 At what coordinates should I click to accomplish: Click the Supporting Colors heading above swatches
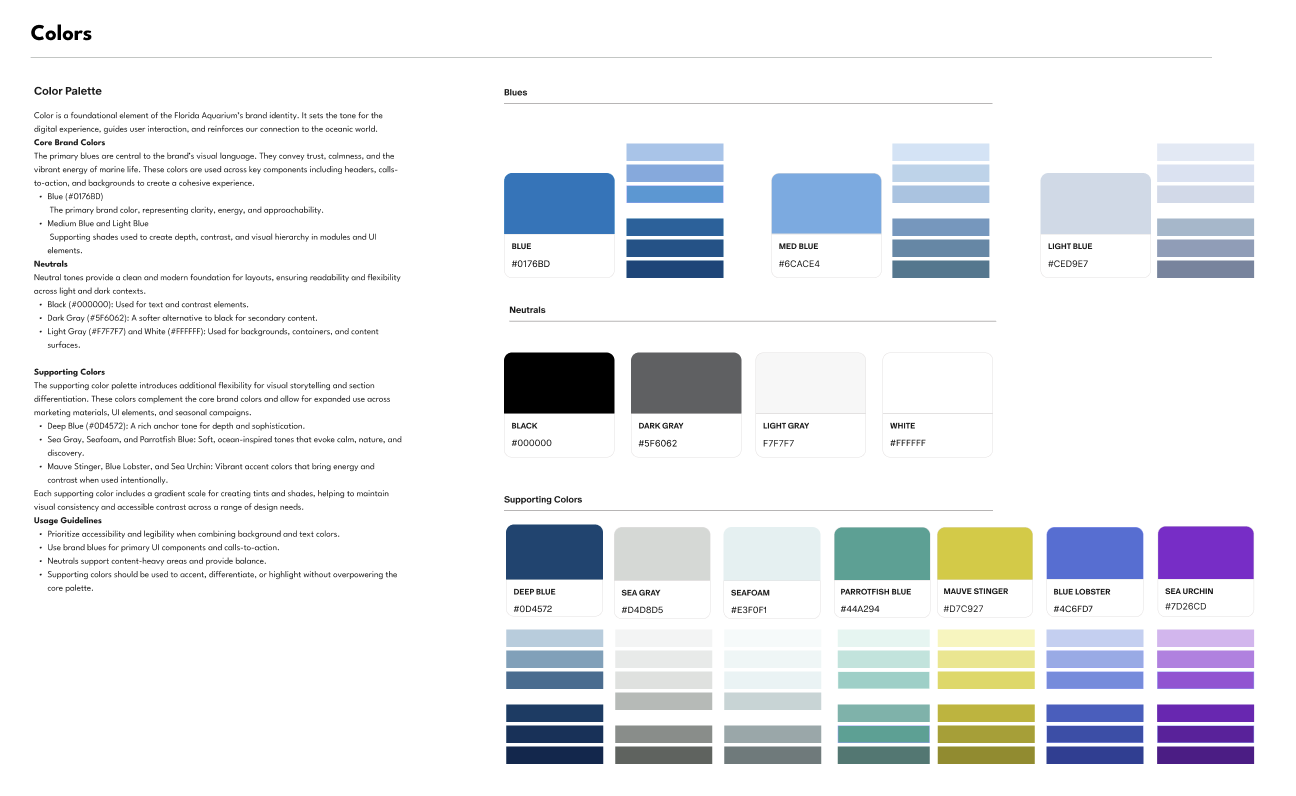click(543, 499)
